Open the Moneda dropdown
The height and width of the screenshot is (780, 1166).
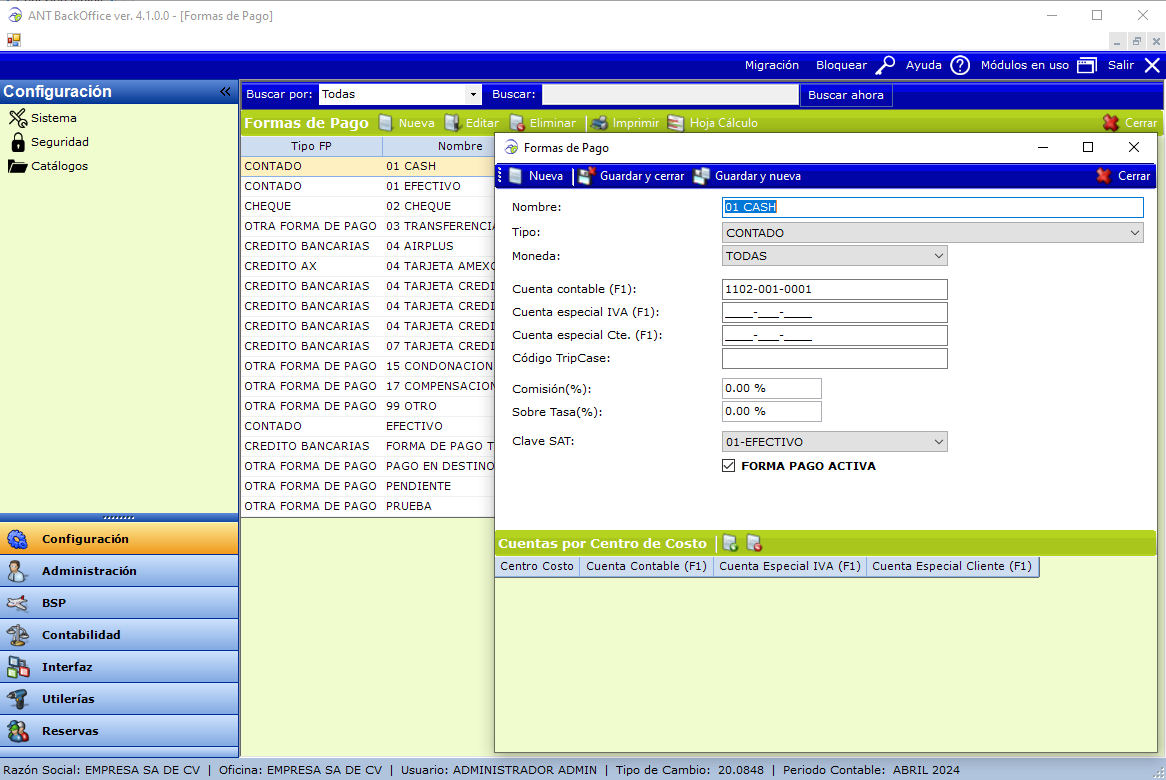(x=938, y=256)
